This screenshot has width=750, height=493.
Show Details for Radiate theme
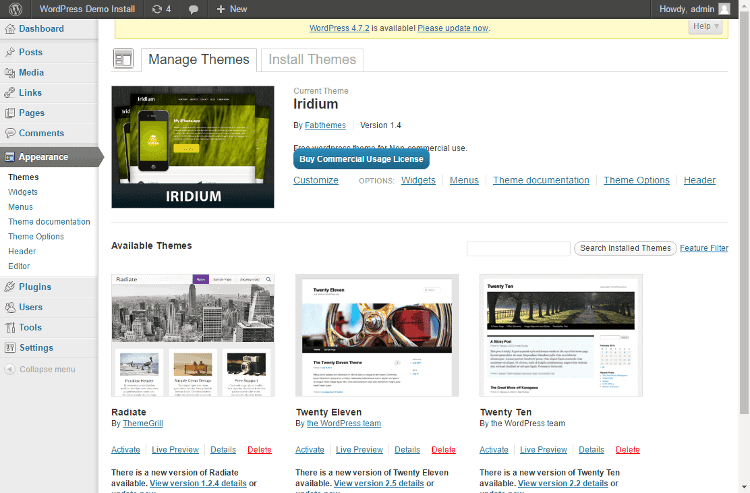coord(223,450)
